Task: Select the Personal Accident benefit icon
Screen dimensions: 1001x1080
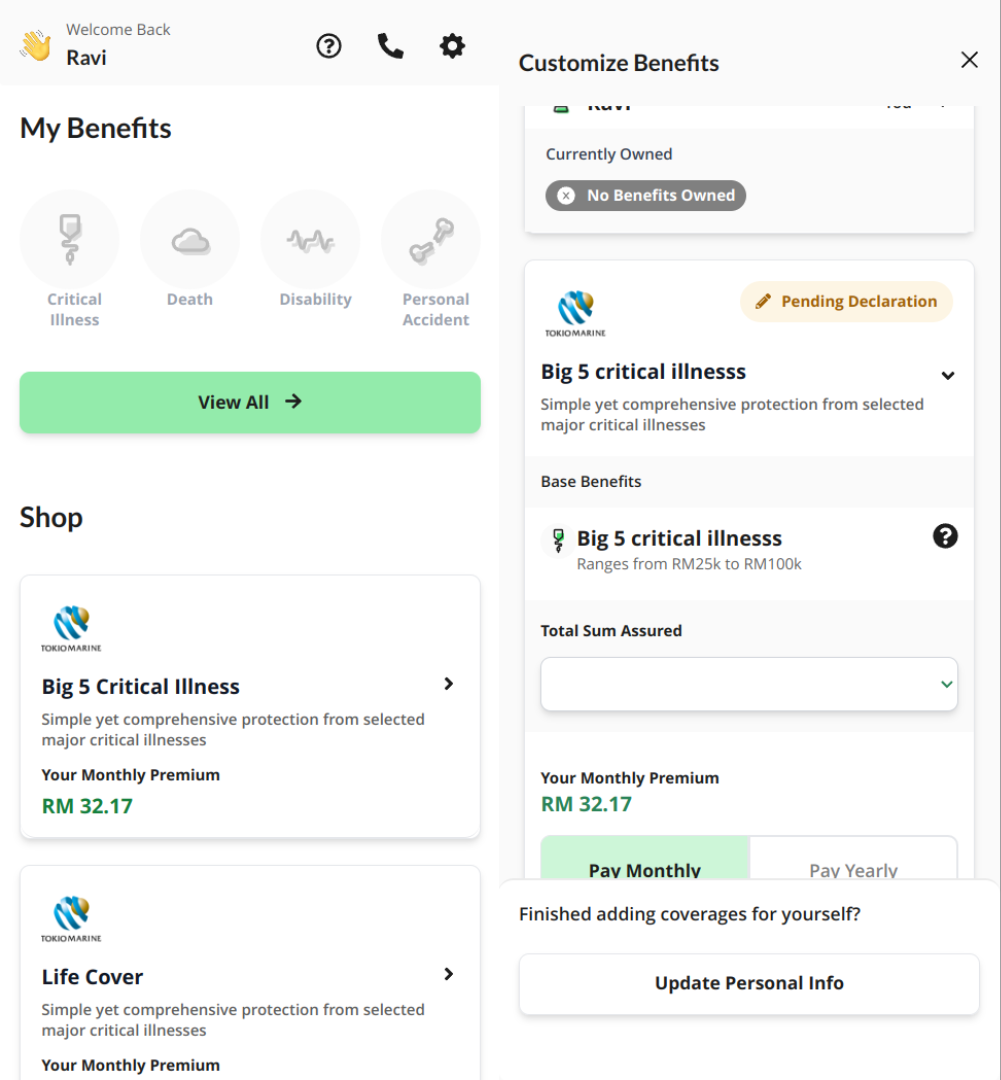Action: 431,240
